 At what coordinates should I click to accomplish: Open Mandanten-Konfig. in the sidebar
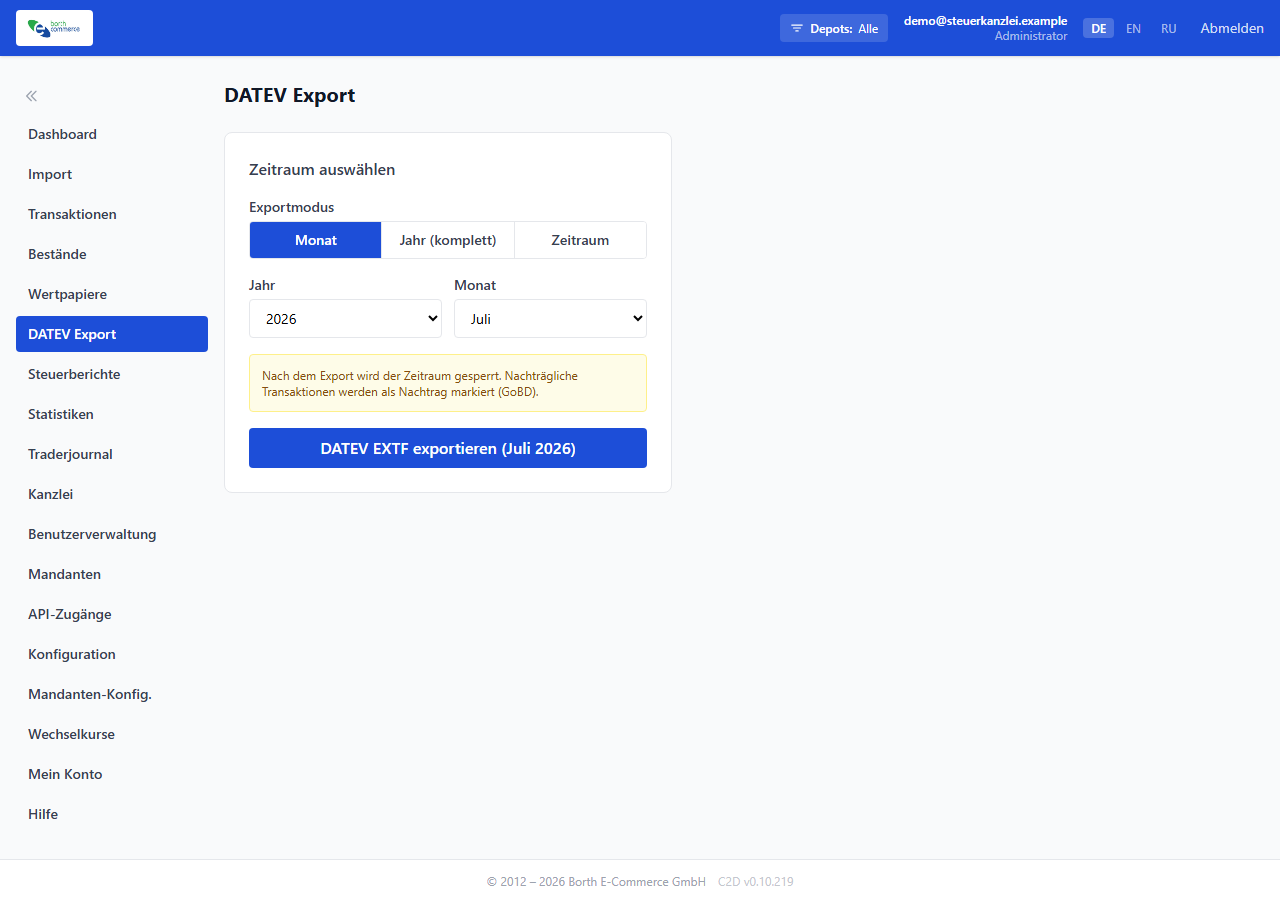tap(112, 694)
